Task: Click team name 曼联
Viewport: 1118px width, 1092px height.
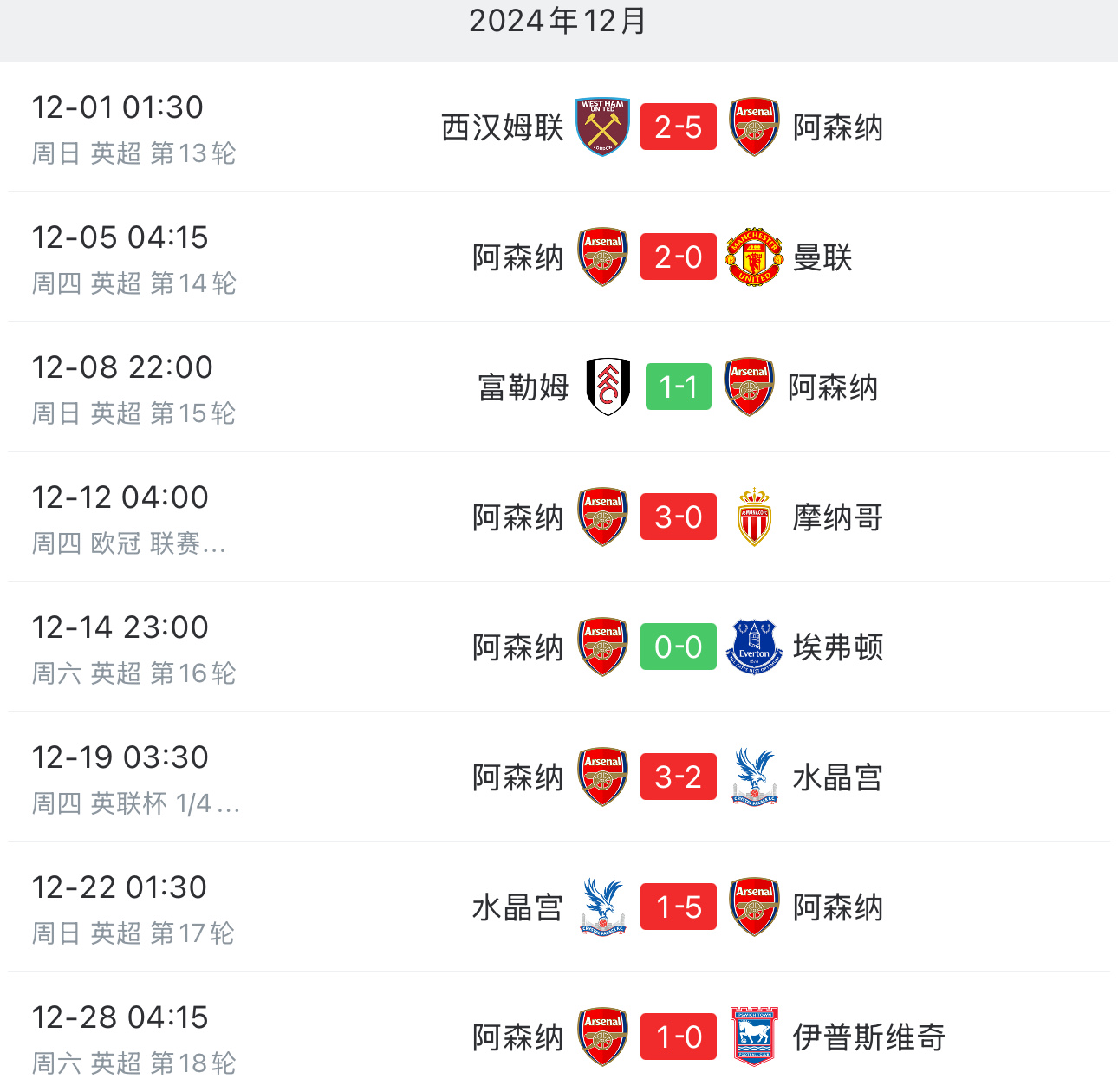Action: [822, 257]
